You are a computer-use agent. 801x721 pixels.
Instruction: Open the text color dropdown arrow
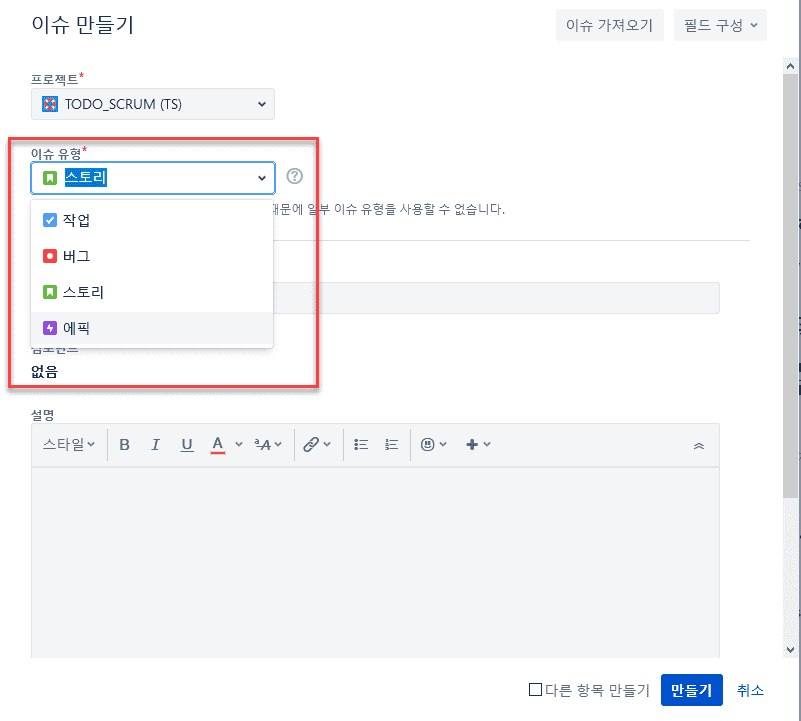(x=239, y=444)
